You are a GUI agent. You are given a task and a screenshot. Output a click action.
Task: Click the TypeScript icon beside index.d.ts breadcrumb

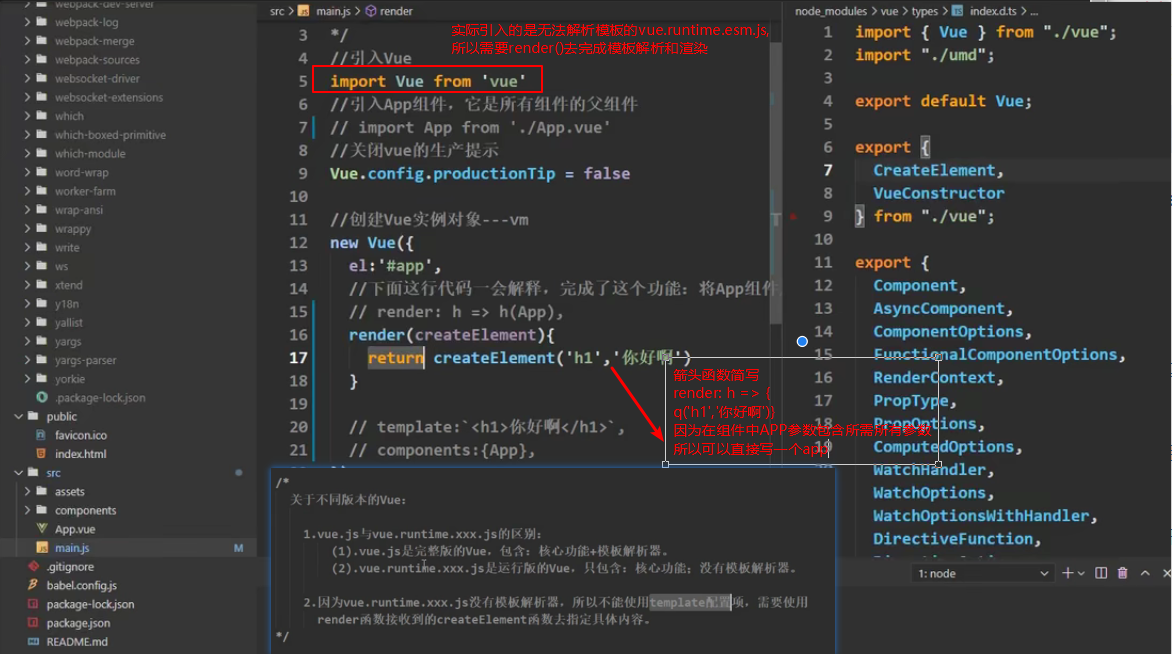pos(956,11)
